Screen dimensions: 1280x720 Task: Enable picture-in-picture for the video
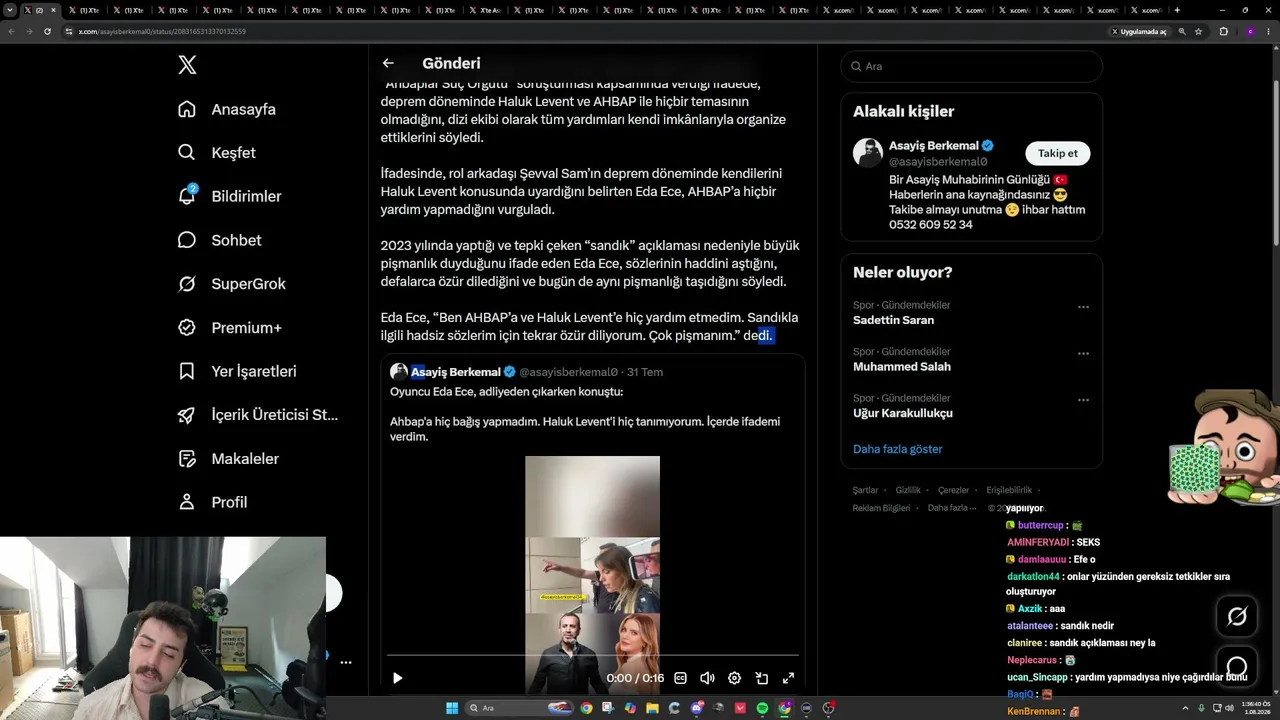pyautogui.click(x=761, y=678)
